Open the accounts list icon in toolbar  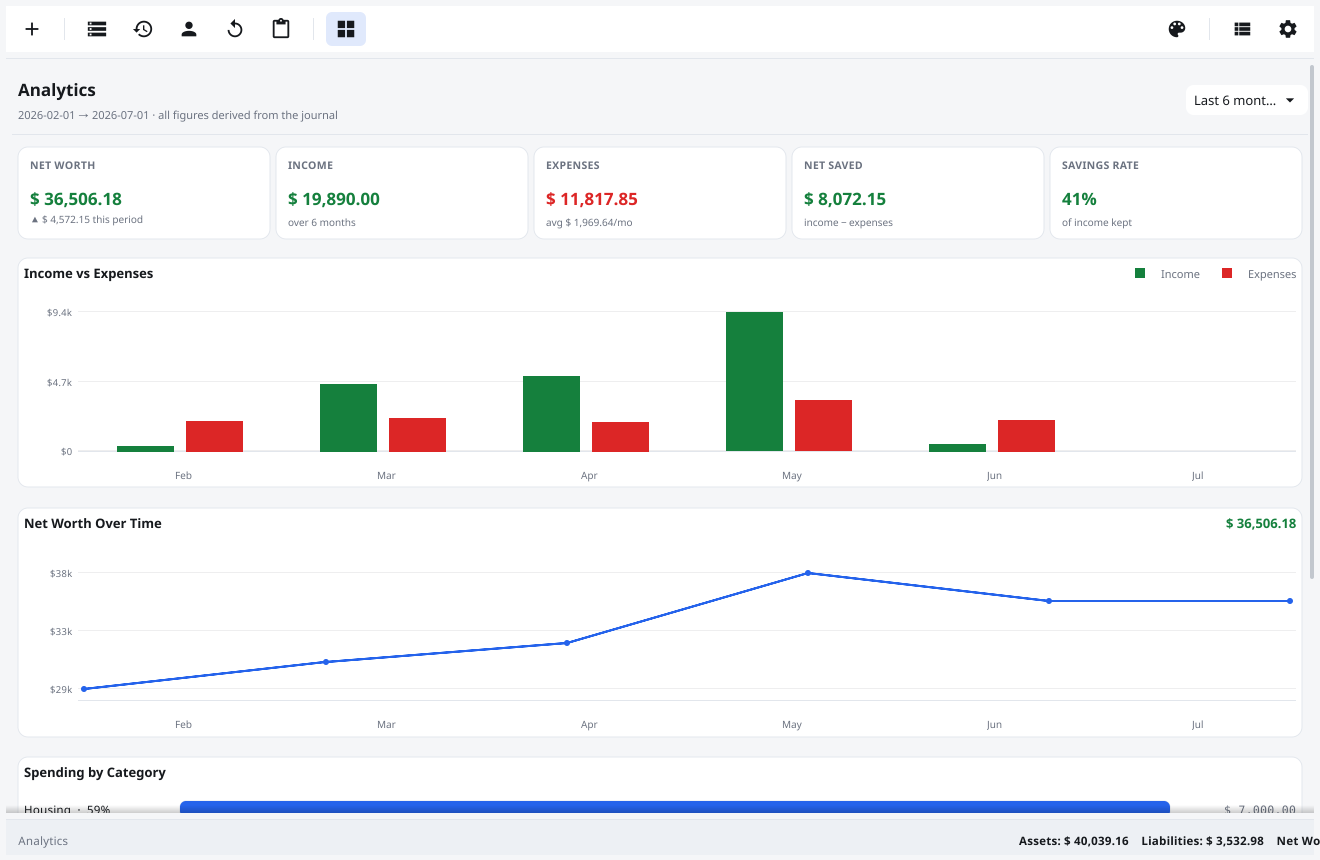[x=97, y=29]
